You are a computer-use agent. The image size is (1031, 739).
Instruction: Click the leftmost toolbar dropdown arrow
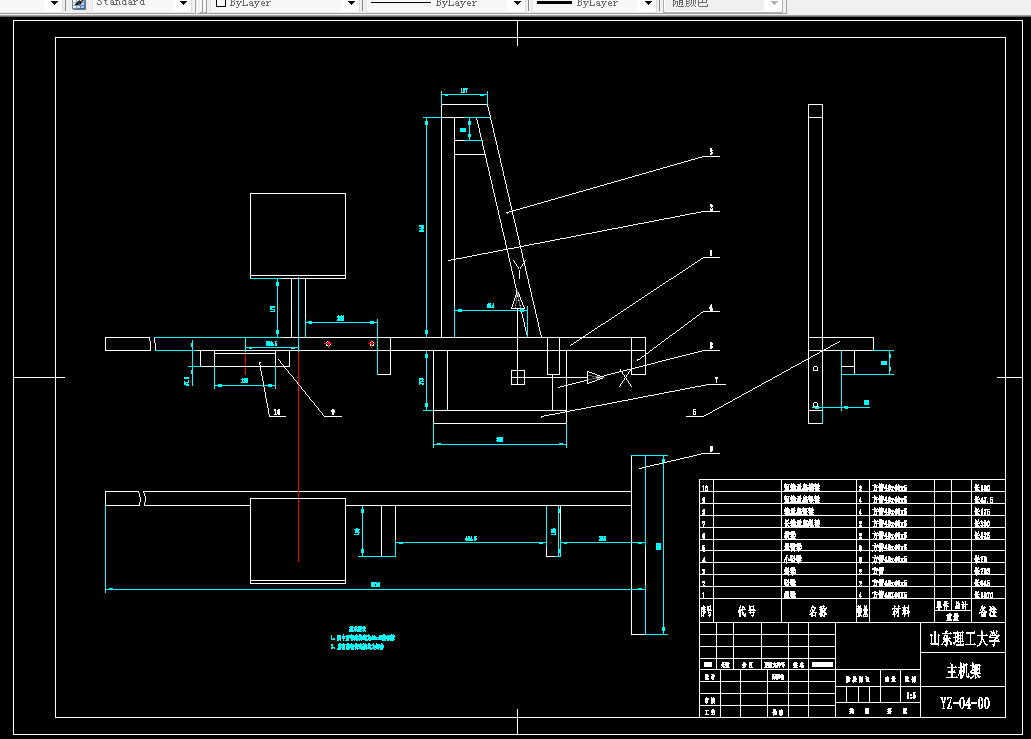pos(55,4)
